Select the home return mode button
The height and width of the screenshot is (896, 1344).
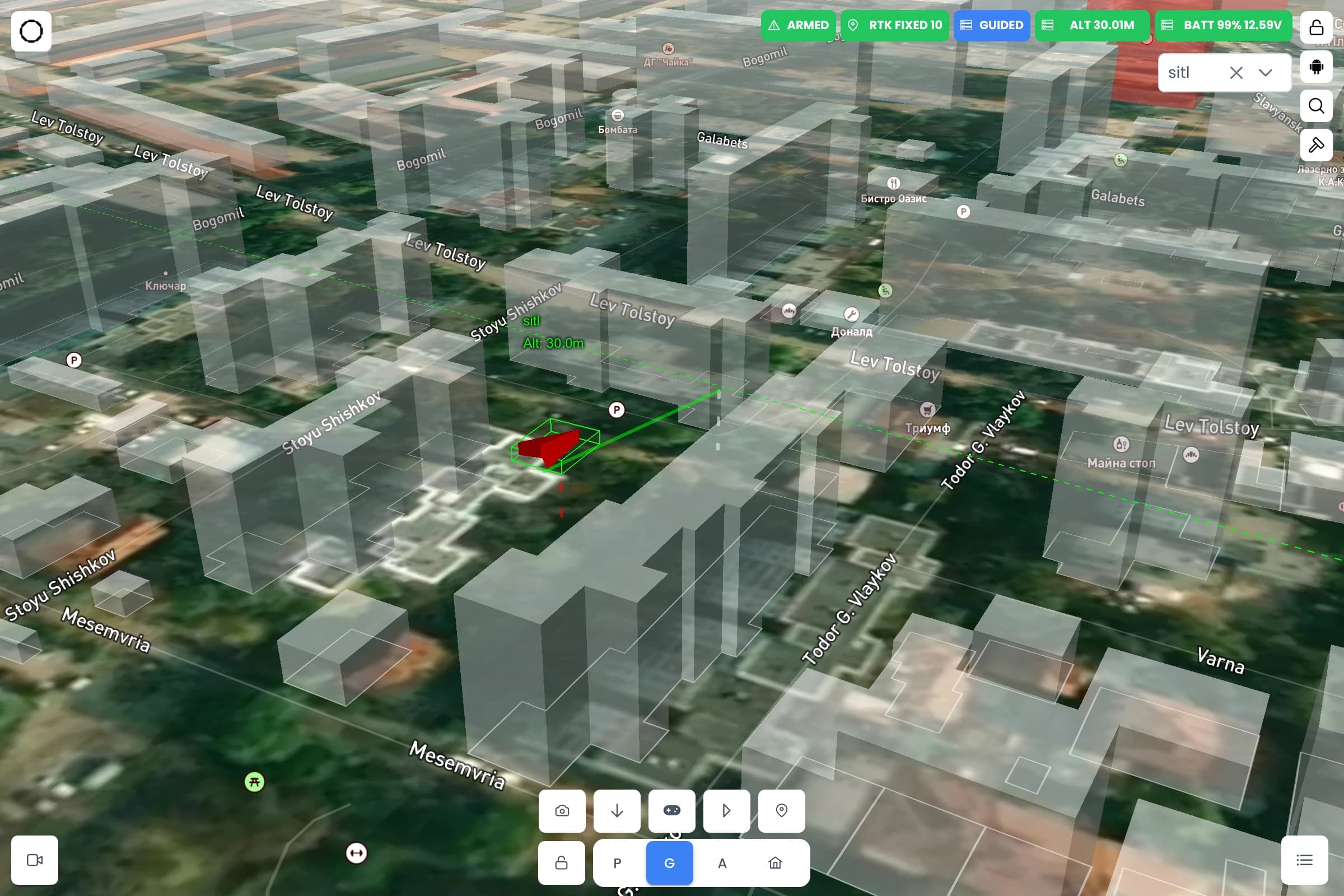775,863
